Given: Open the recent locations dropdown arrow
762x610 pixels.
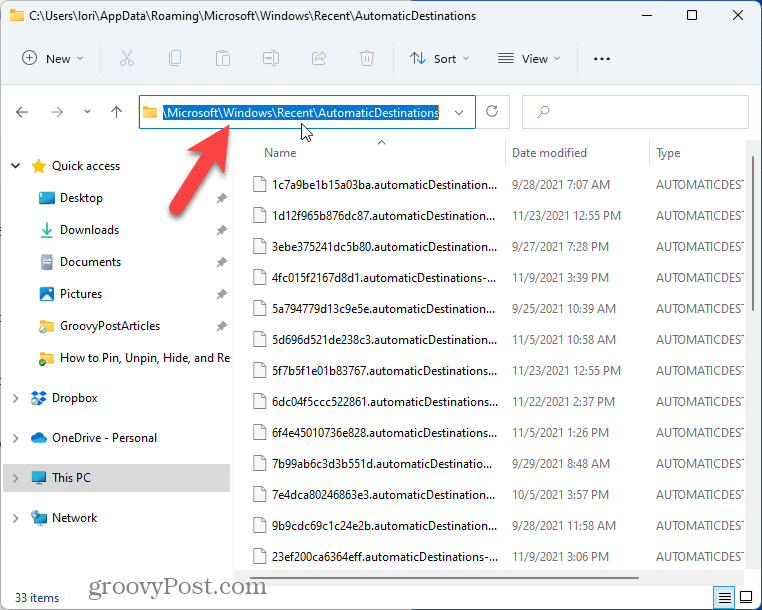Looking at the screenshot, I should tap(87, 112).
